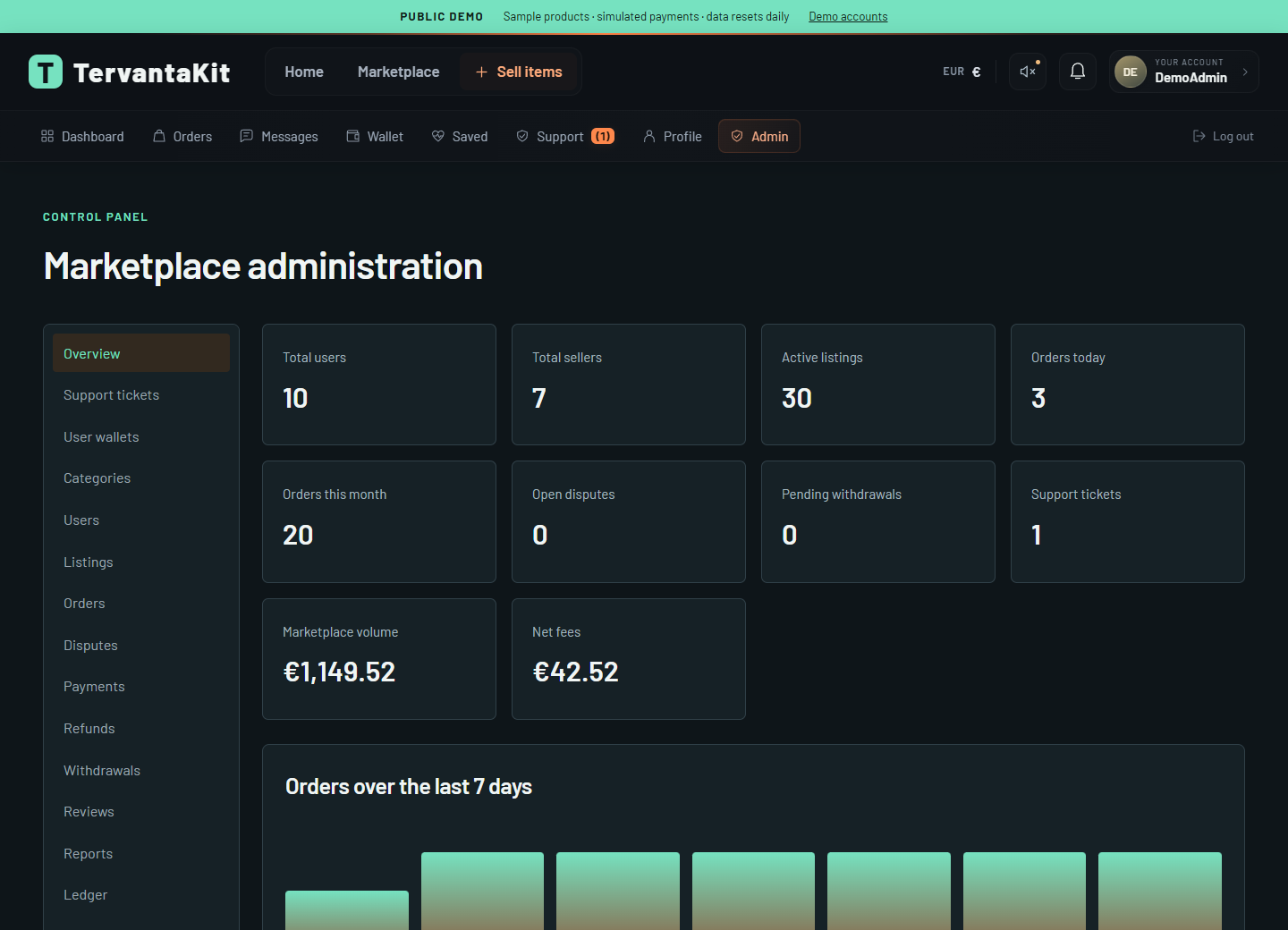1288x930 pixels.
Task: Open Categories in the sidebar
Action: click(141, 478)
